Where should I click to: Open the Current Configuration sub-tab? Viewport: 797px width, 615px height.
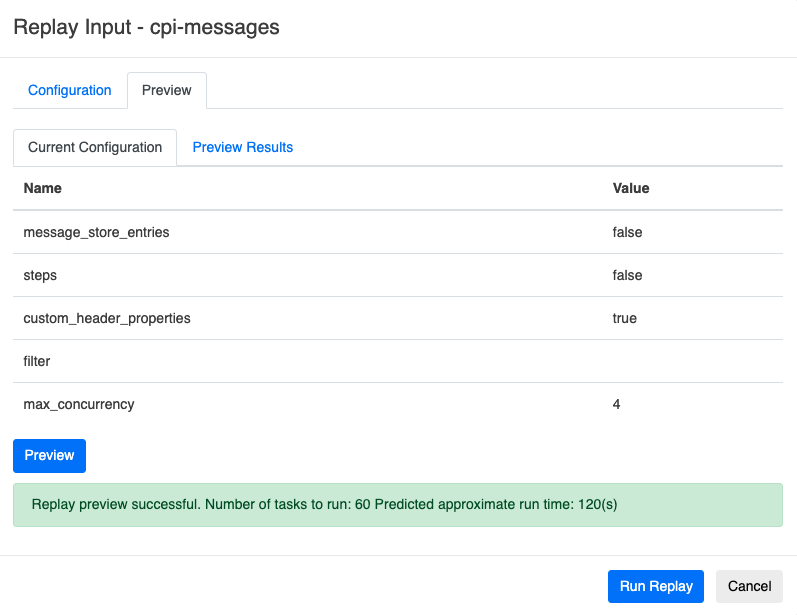95,147
